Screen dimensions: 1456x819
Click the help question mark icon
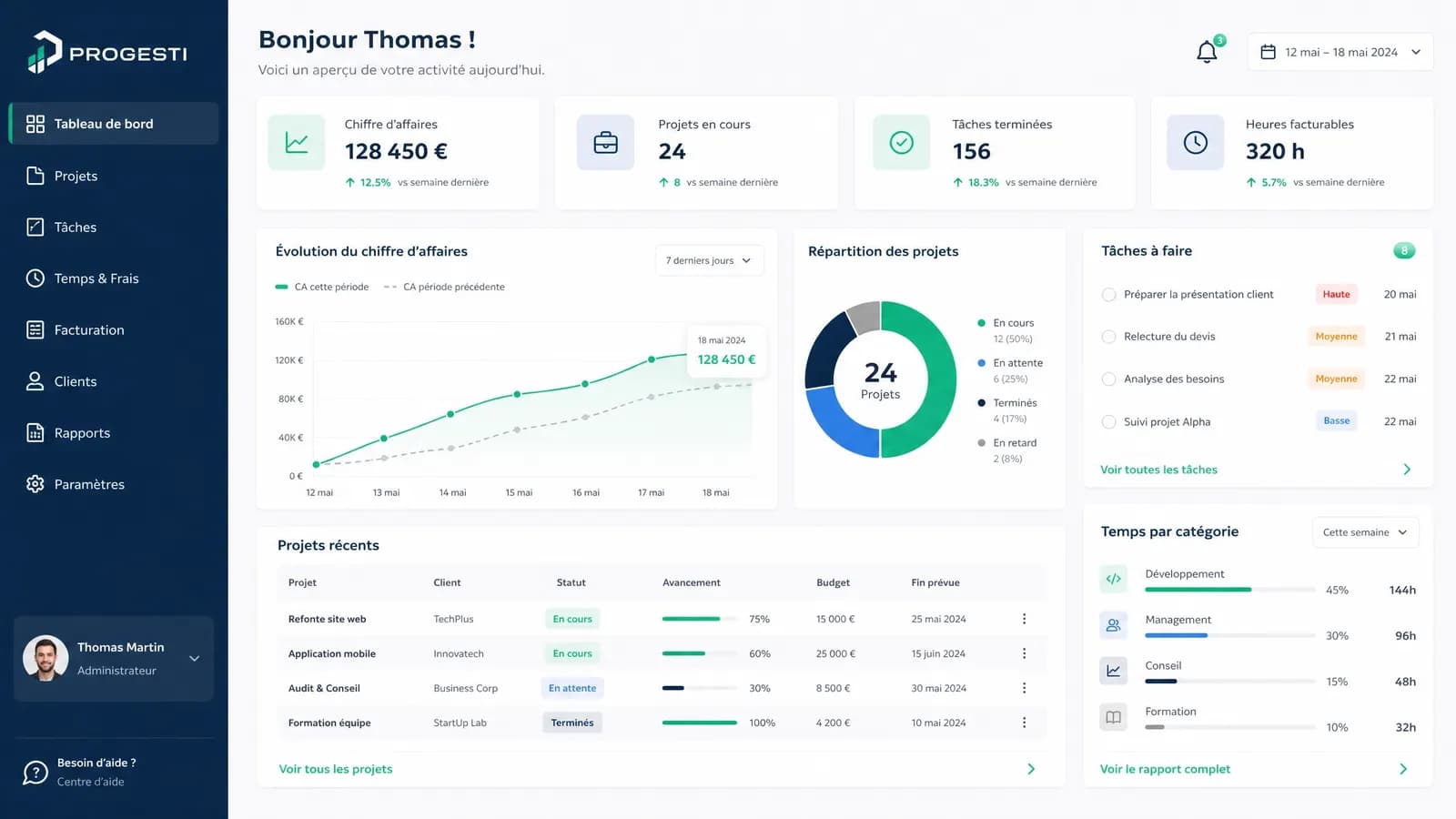point(35,773)
